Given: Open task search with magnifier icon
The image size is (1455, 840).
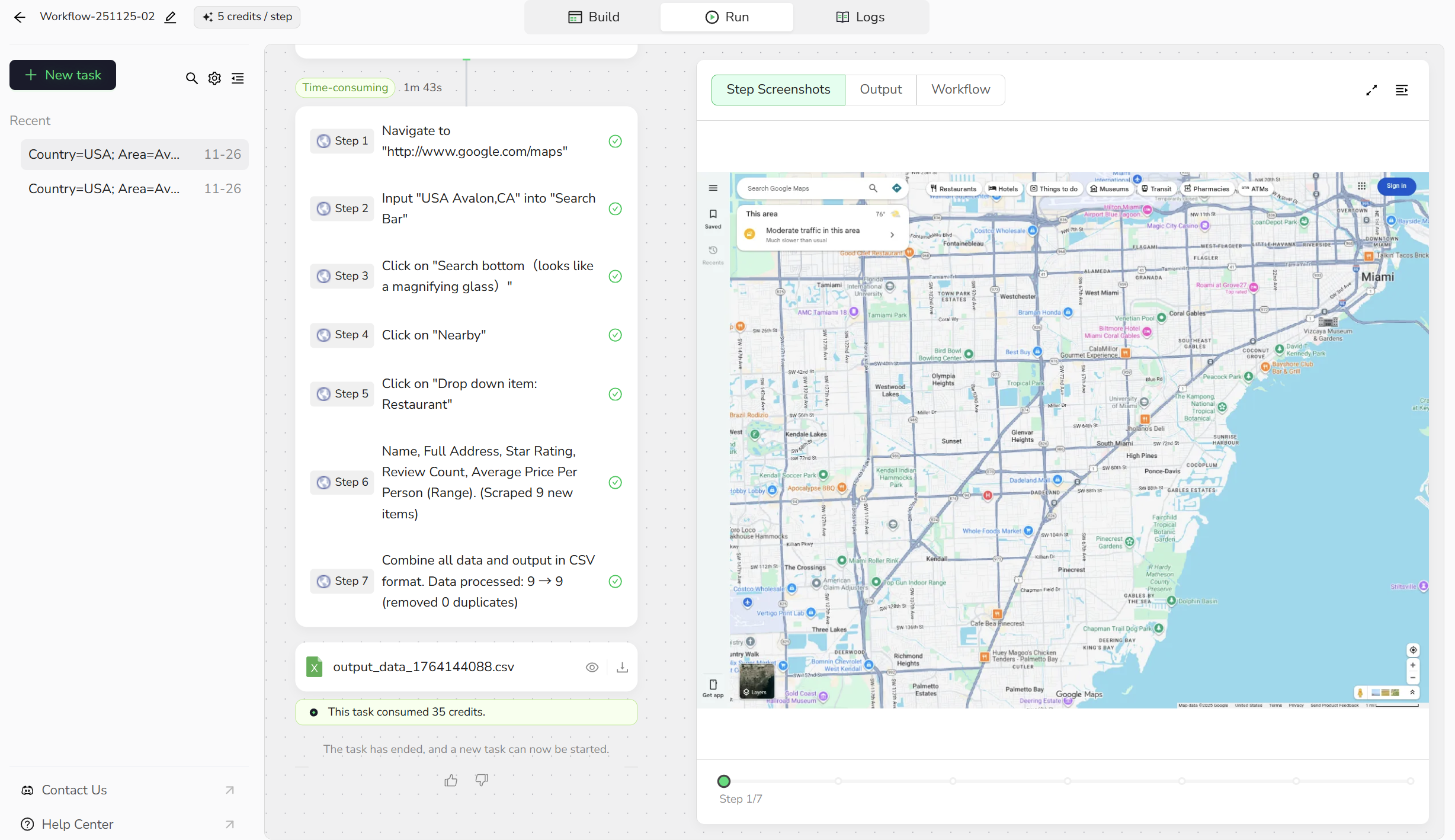Looking at the screenshot, I should click(x=191, y=78).
